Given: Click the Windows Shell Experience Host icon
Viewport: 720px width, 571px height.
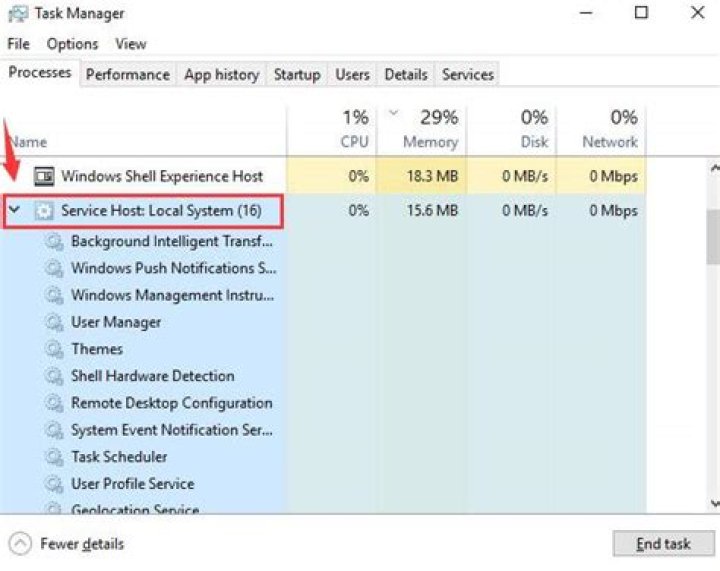Looking at the screenshot, I should click(45, 176).
